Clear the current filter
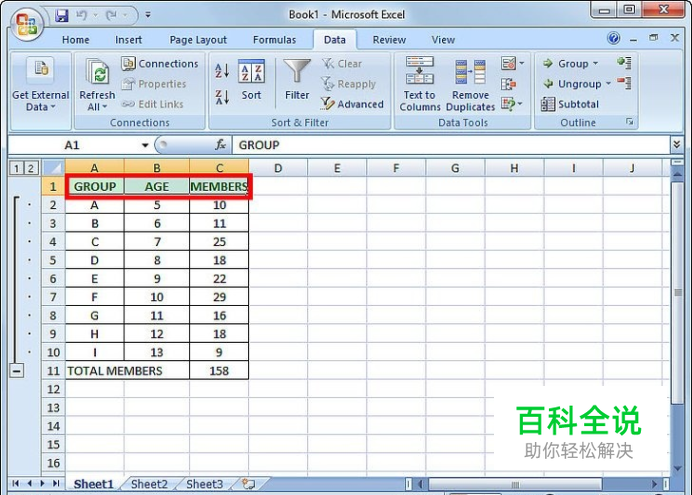 pos(342,64)
